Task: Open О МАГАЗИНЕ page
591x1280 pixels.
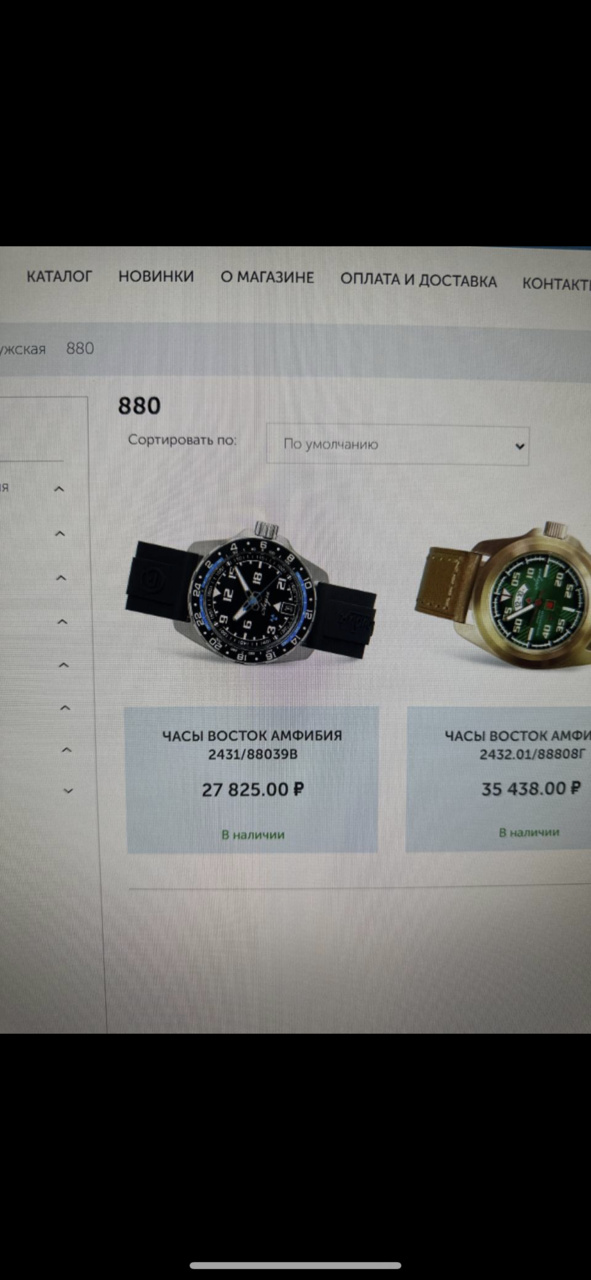Action: (267, 277)
